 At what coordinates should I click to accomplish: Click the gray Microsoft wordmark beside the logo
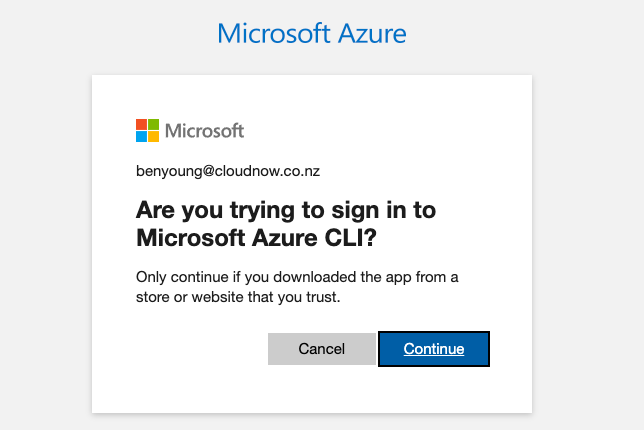point(205,131)
